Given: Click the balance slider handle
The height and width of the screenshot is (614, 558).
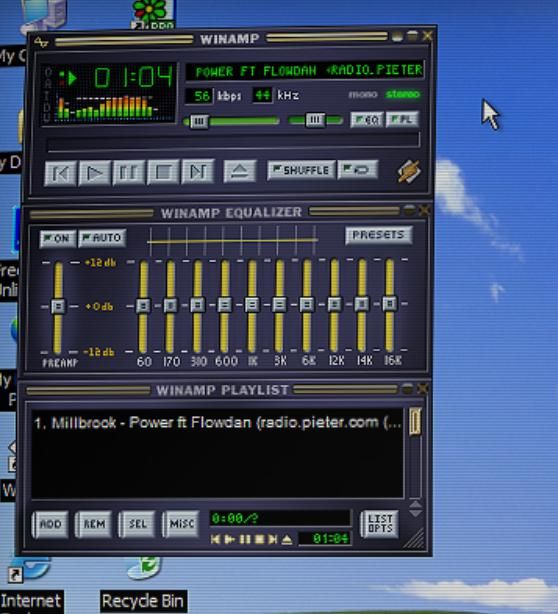Looking at the screenshot, I should tap(315, 120).
